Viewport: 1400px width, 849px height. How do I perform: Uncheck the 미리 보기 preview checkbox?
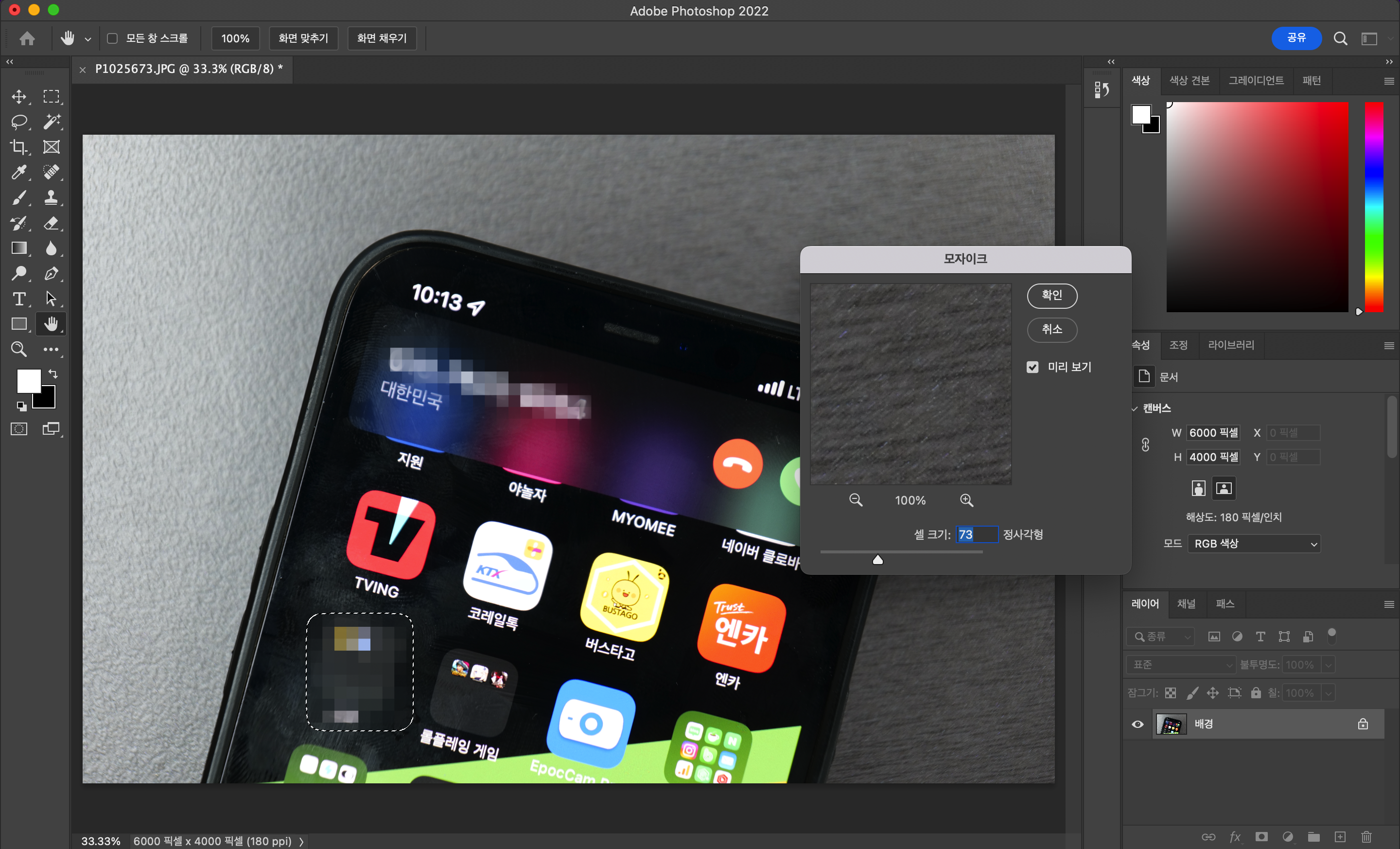tap(1032, 367)
